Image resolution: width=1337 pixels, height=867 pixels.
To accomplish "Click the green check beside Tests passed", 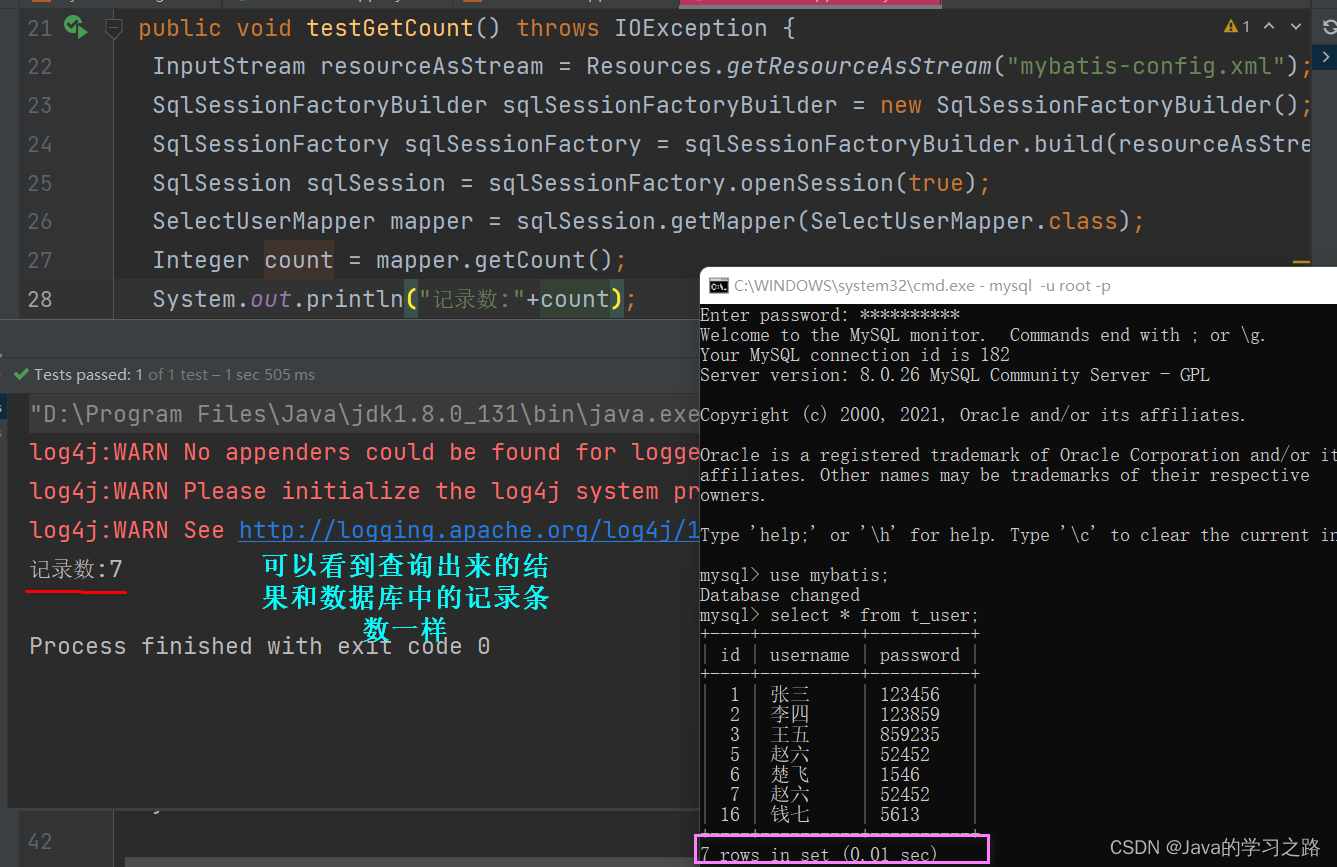I will 20,375.
